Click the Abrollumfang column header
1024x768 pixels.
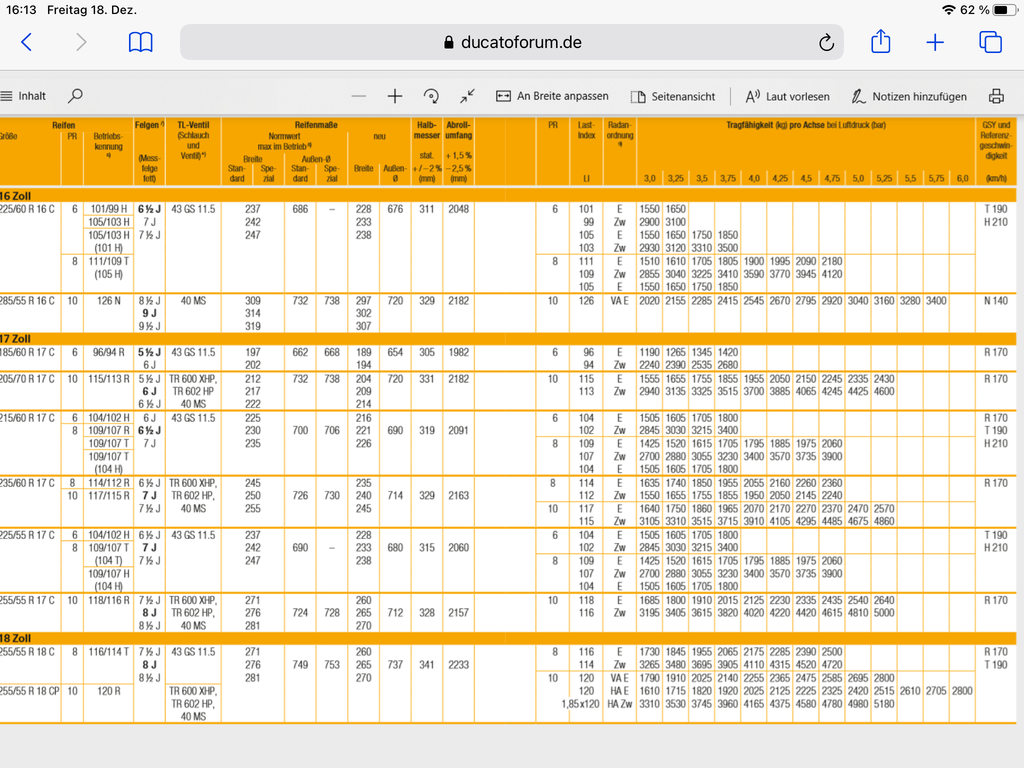point(458,130)
